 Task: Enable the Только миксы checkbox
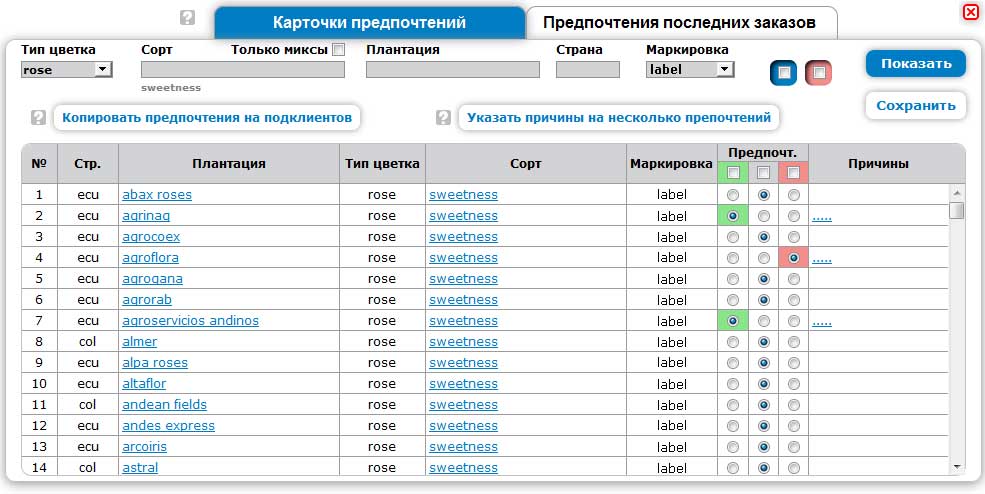[339, 49]
